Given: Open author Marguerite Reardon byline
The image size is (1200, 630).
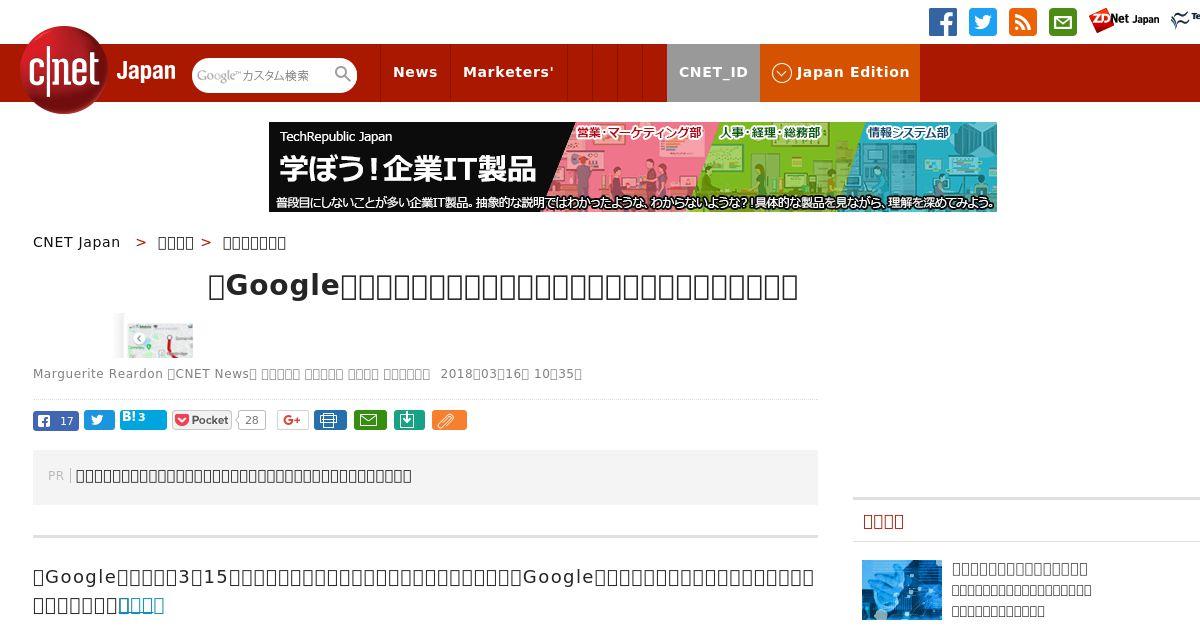Looking at the screenshot, I should click(97, 374).
